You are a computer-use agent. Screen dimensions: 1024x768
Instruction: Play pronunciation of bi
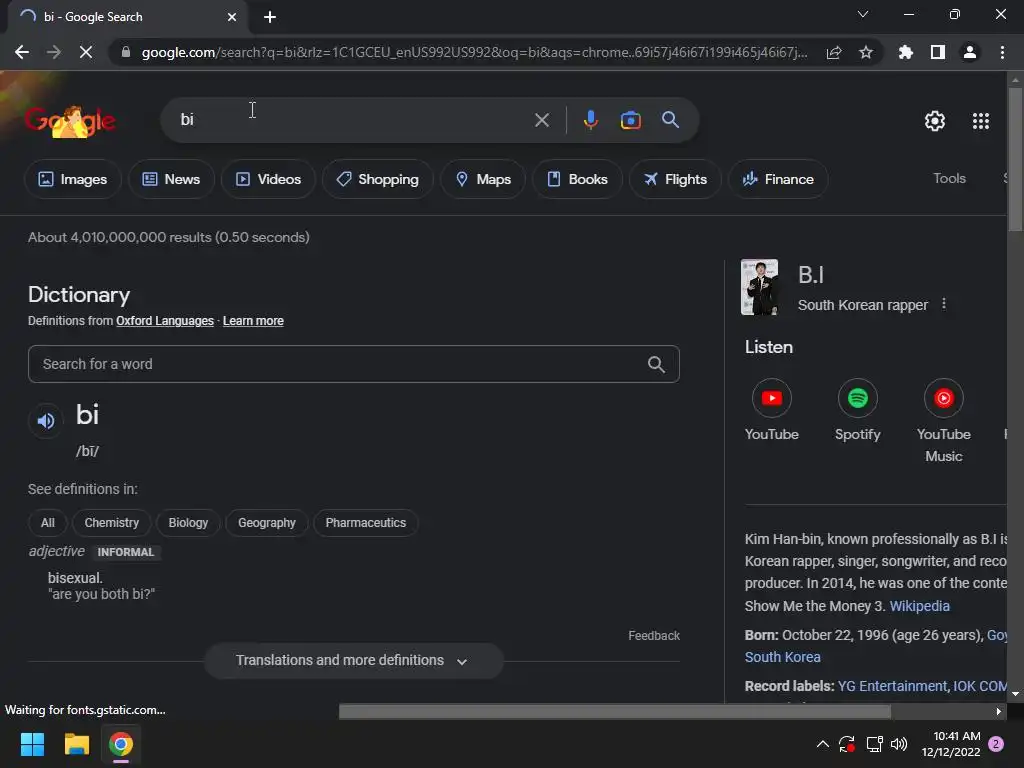click(46, 421)
